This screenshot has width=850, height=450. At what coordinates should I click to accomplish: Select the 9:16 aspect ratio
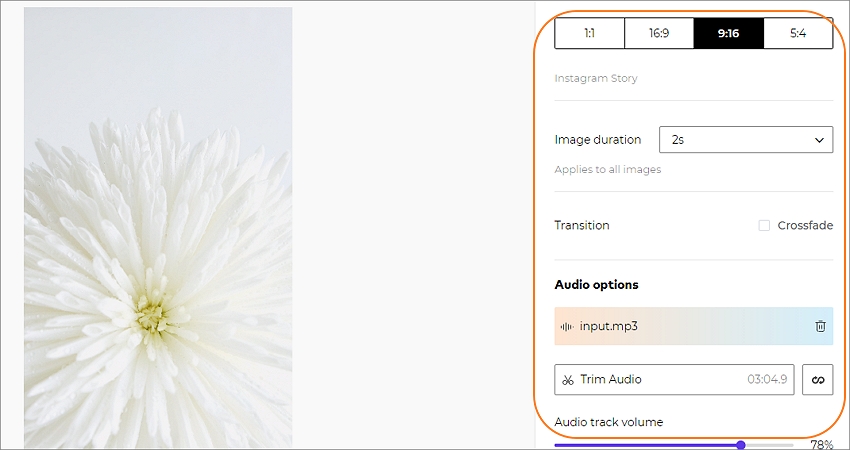(729, 33)
